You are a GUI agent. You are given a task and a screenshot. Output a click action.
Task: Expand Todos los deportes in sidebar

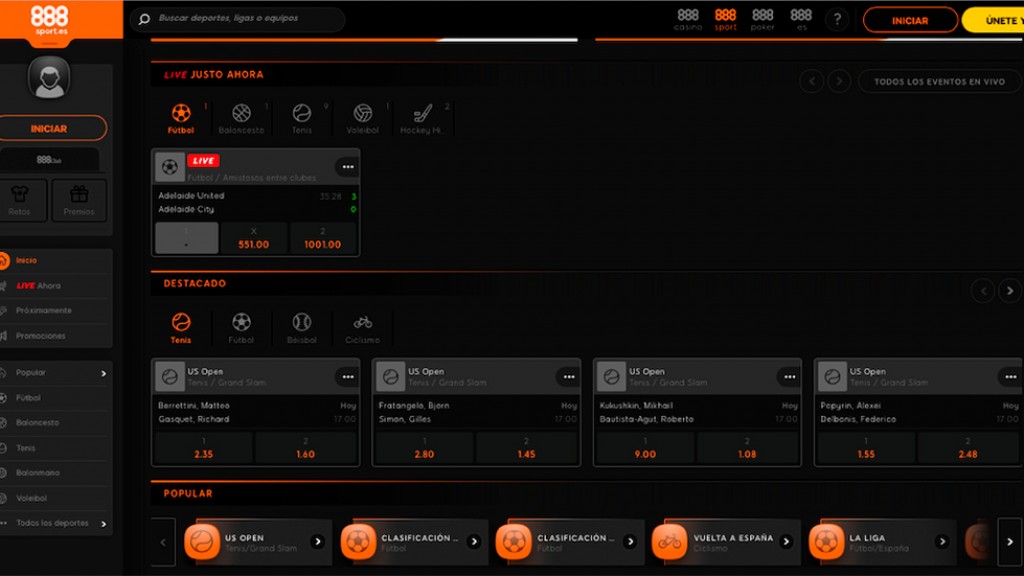coord(54,523)
